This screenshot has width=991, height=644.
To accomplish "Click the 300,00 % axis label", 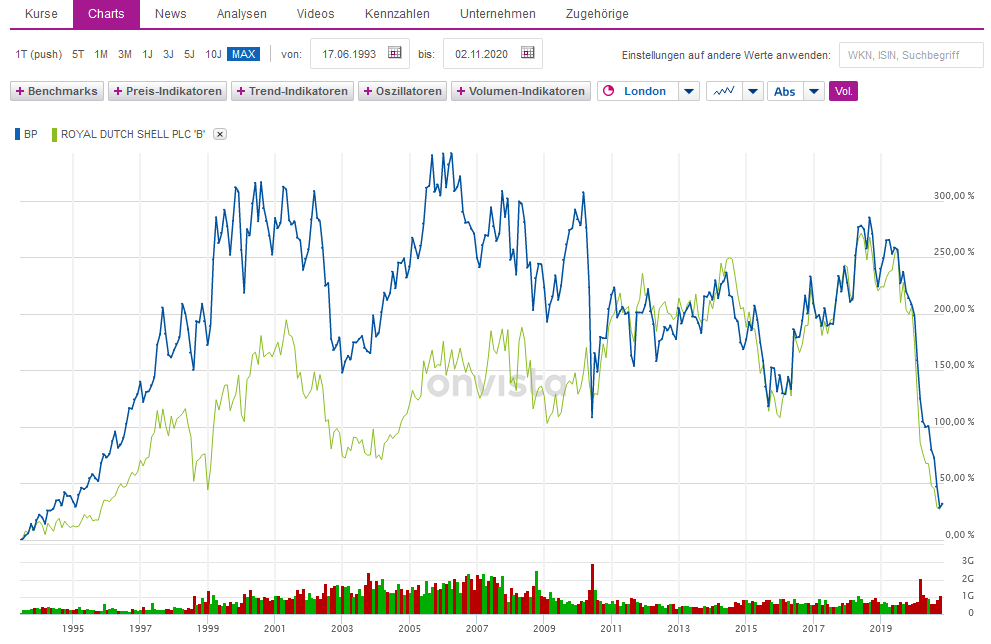I will 954,195.
